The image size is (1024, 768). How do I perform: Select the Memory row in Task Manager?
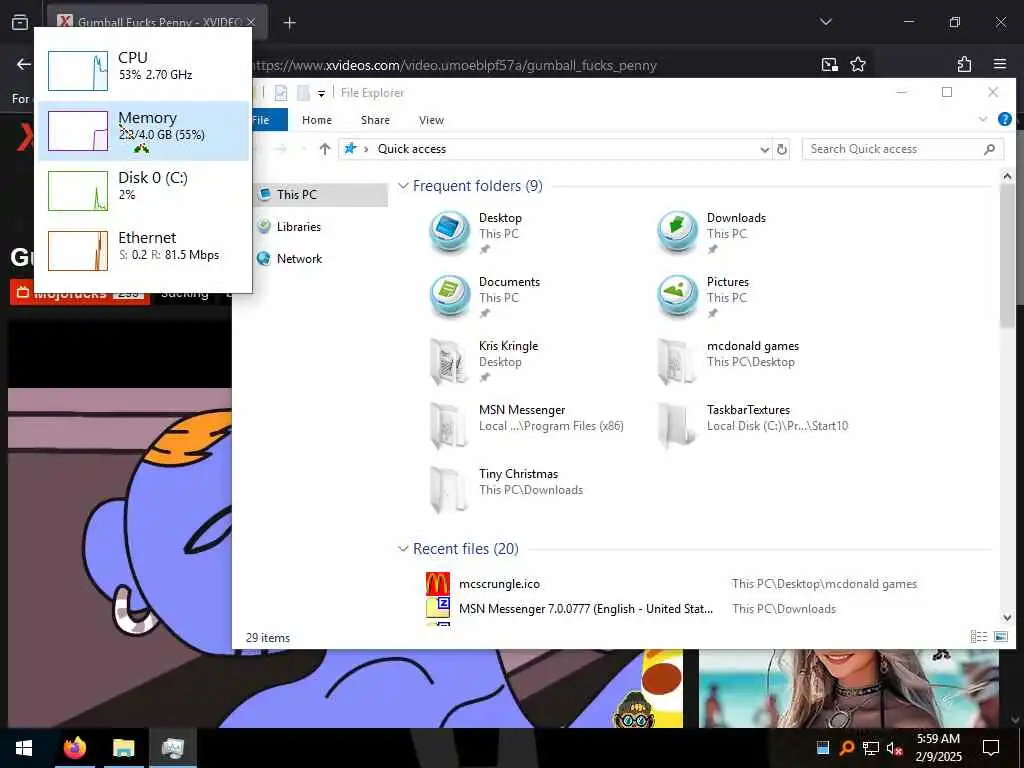click(x=143, y=131)
